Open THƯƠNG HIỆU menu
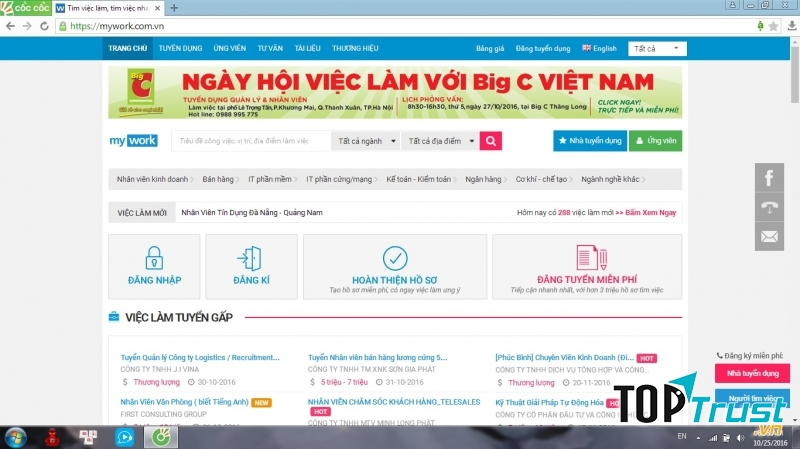The image size is (800, 449). pyautogui.click(x=355, y=48)
